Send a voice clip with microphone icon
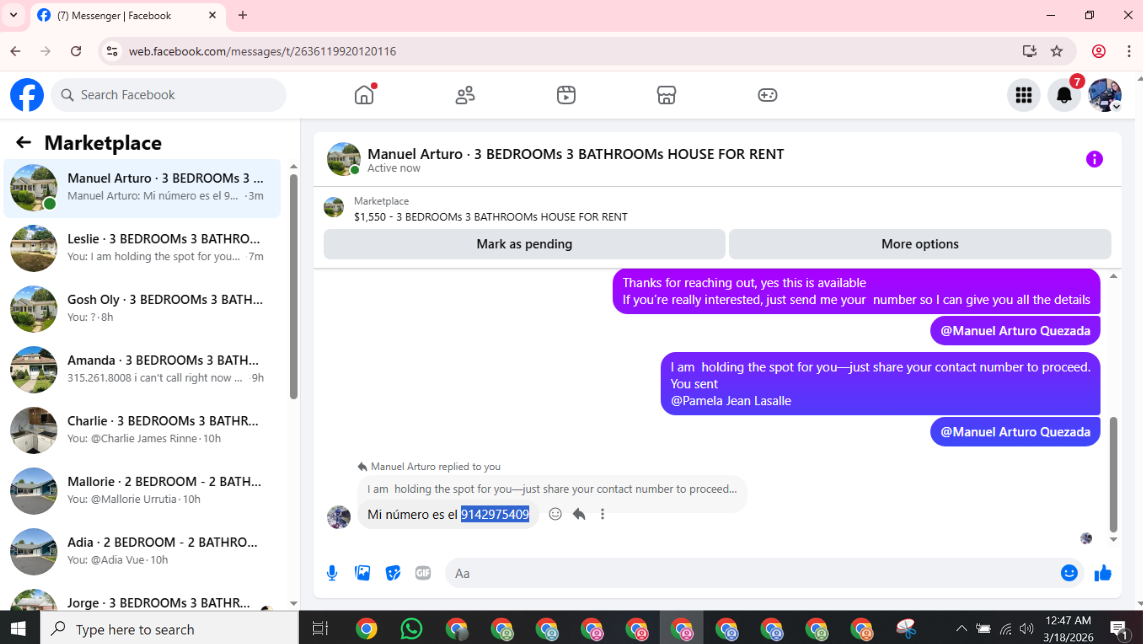 point(332,573)
